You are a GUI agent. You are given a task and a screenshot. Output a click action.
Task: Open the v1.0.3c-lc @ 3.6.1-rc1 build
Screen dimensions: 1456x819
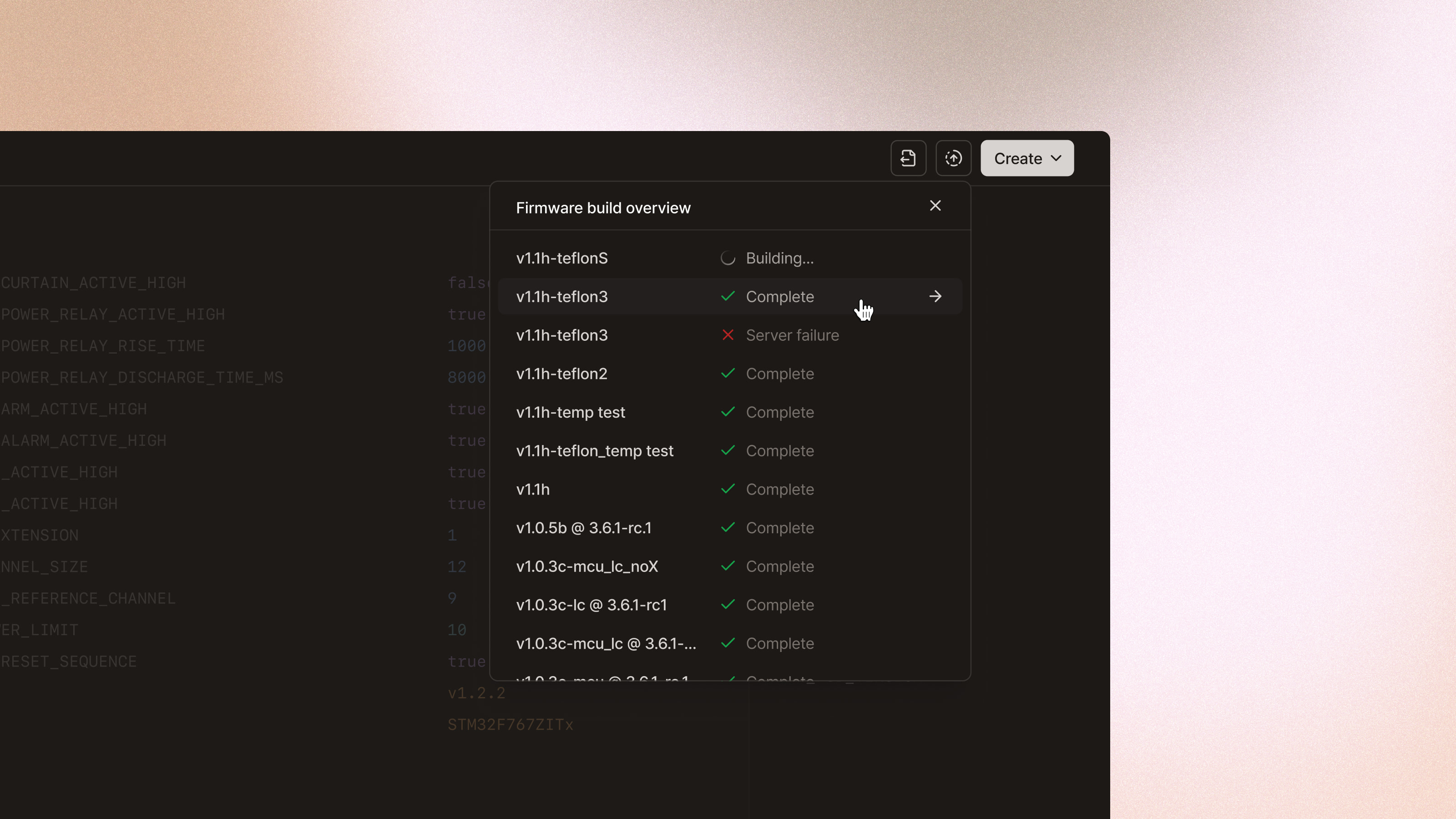(x=591, y=605)
